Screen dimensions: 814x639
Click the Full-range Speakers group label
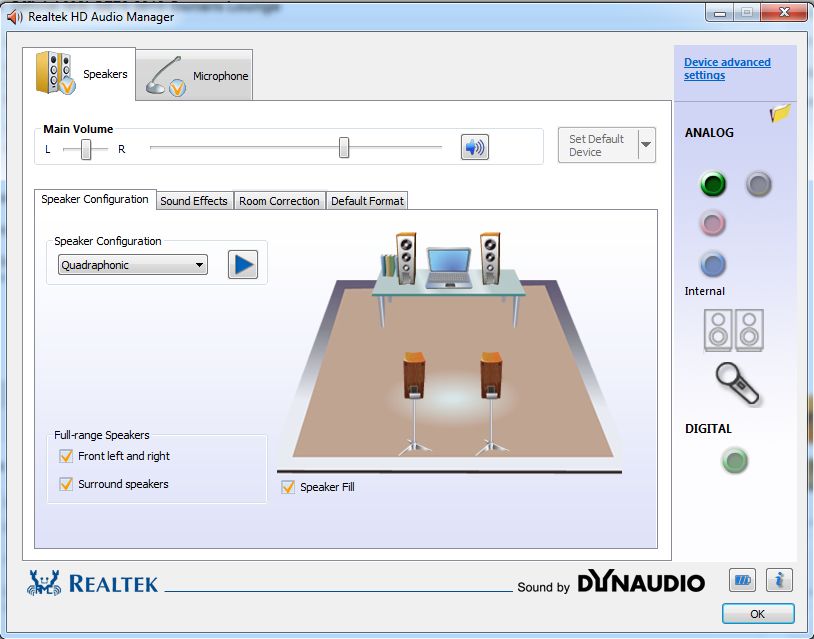[x=102, y=435]
